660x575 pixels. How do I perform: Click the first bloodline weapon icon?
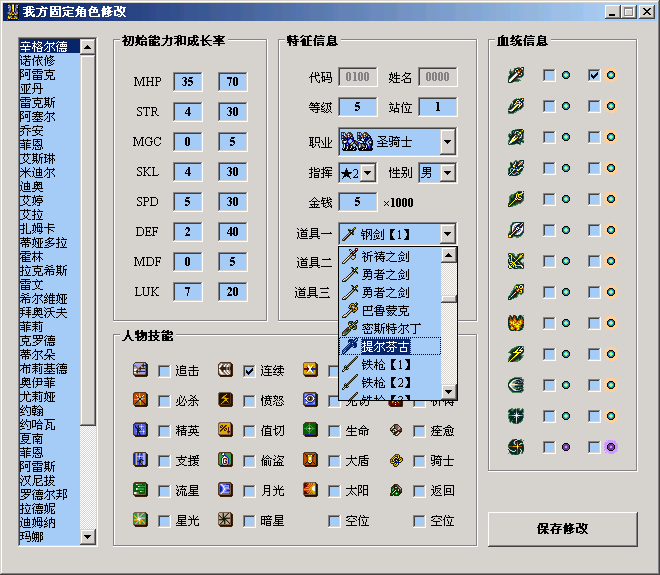point(516,75)
